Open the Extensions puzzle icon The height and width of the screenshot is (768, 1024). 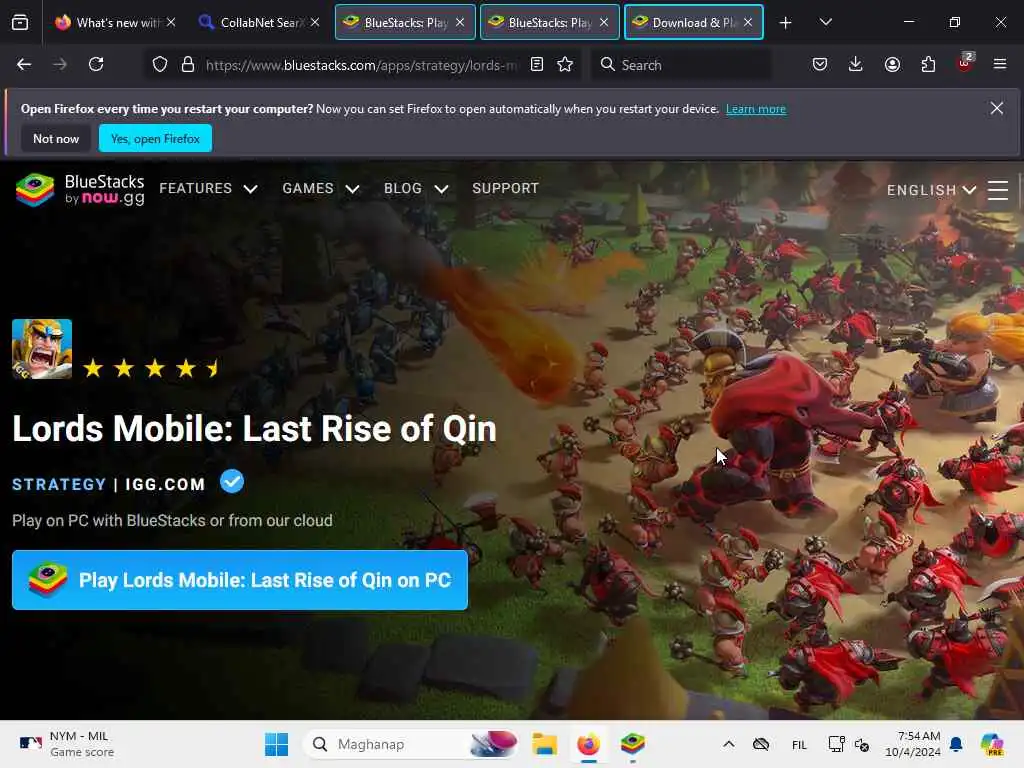click(928, 64)
